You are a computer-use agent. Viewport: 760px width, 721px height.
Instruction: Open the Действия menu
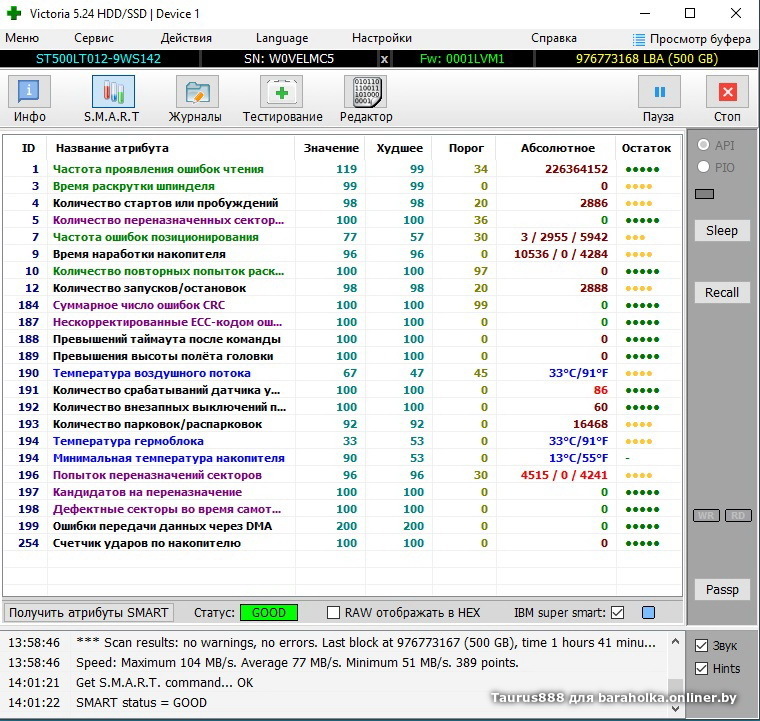click(x=186, y=38)
